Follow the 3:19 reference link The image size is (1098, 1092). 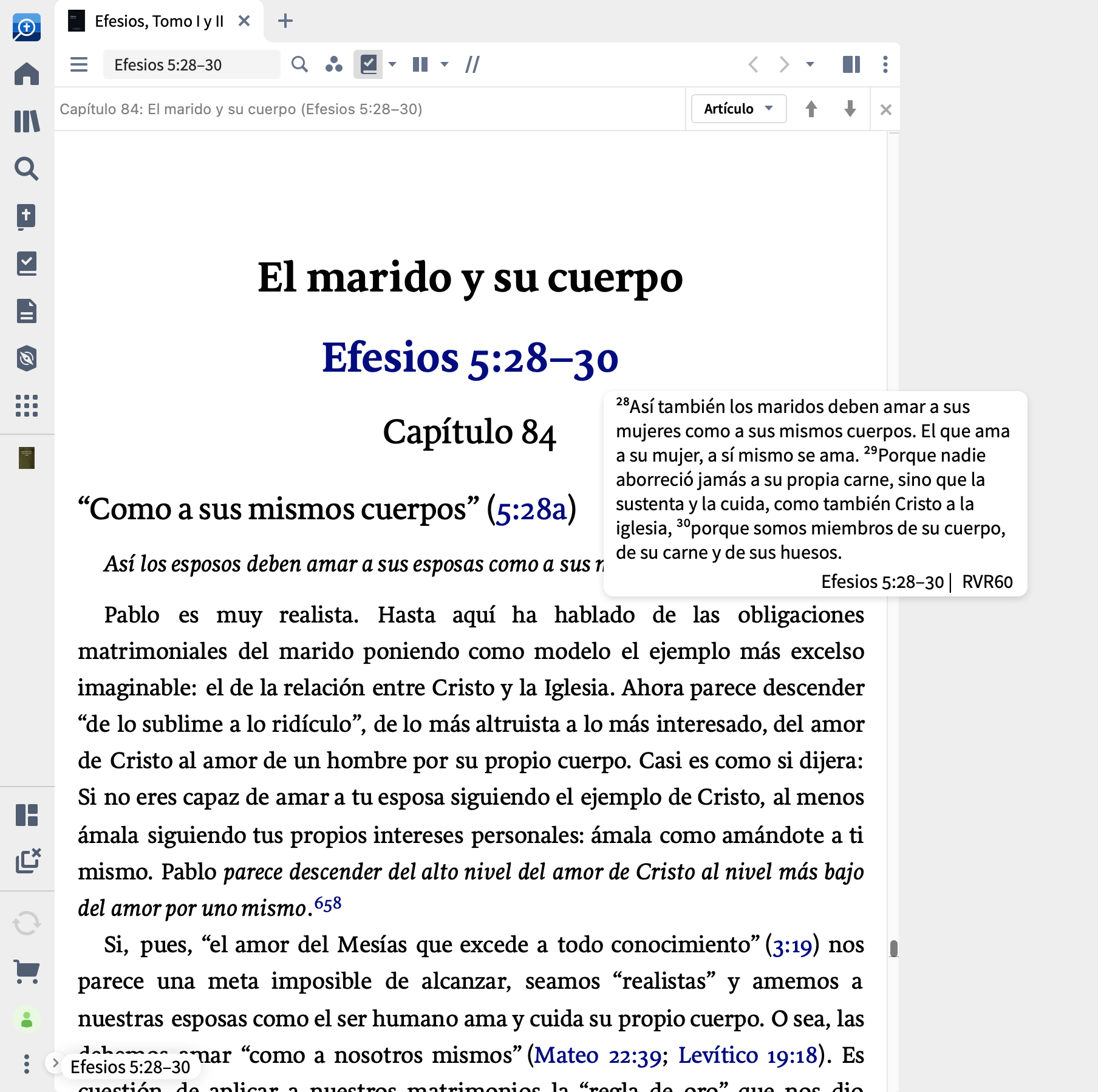792,946
